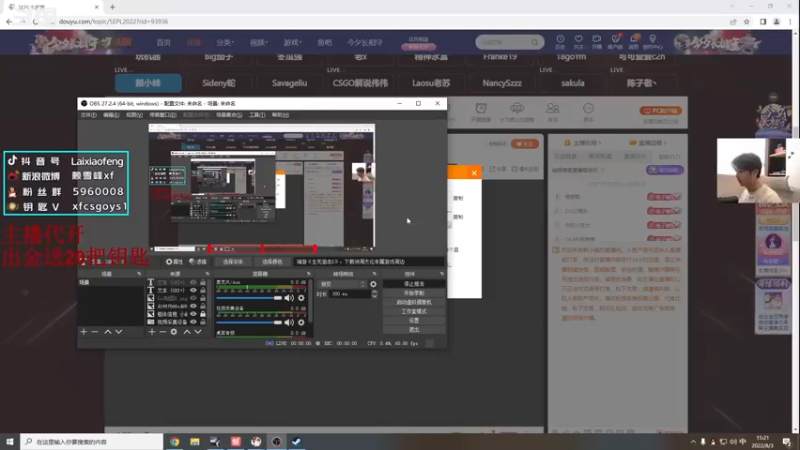Pop out the Sources dock via header icon

pyautogui.click(x=207, y=274)
